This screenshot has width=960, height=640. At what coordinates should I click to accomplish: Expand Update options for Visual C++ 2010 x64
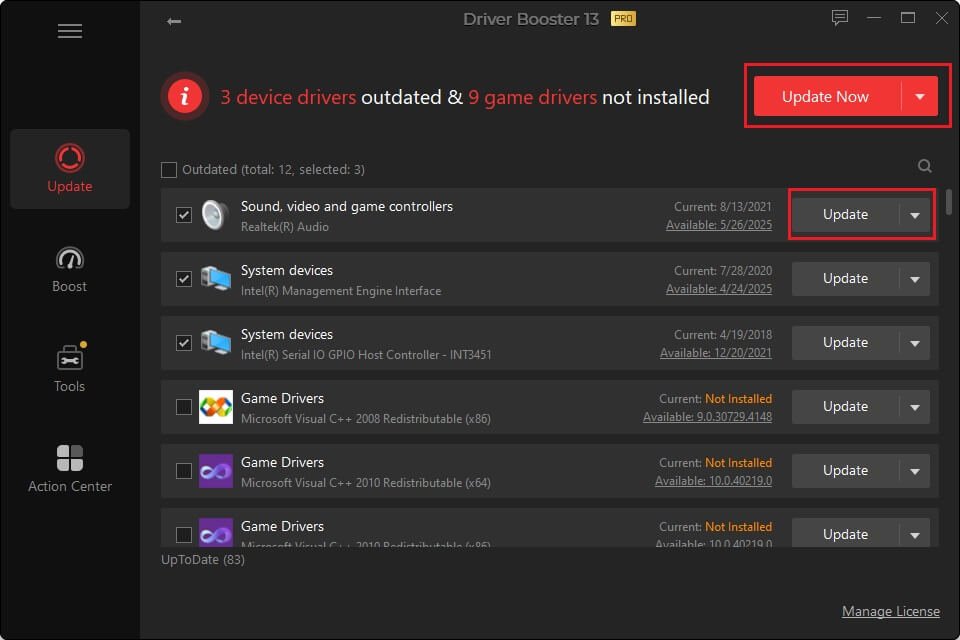(x=915, y=471)
